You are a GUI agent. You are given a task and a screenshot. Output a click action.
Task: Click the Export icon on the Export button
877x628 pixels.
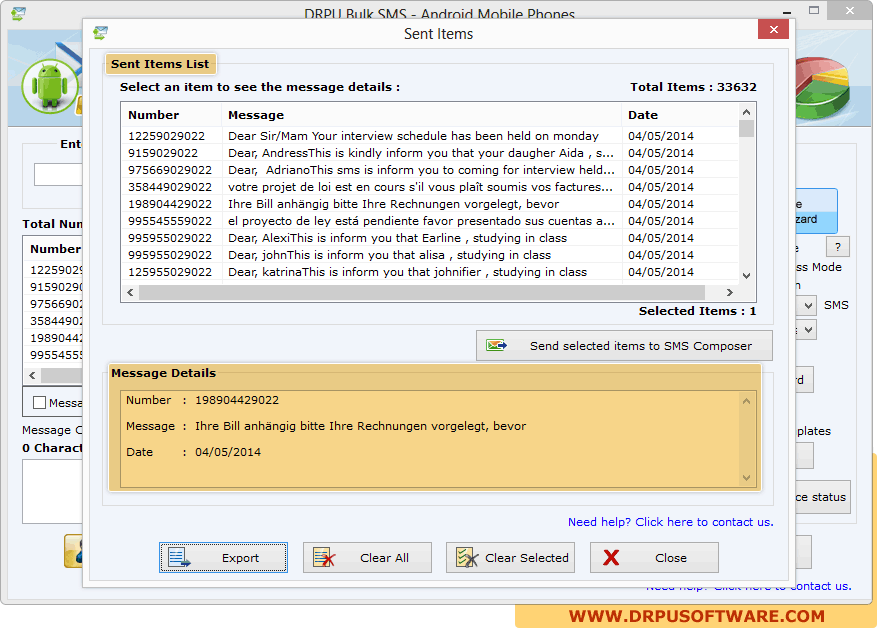coord(179,558)
